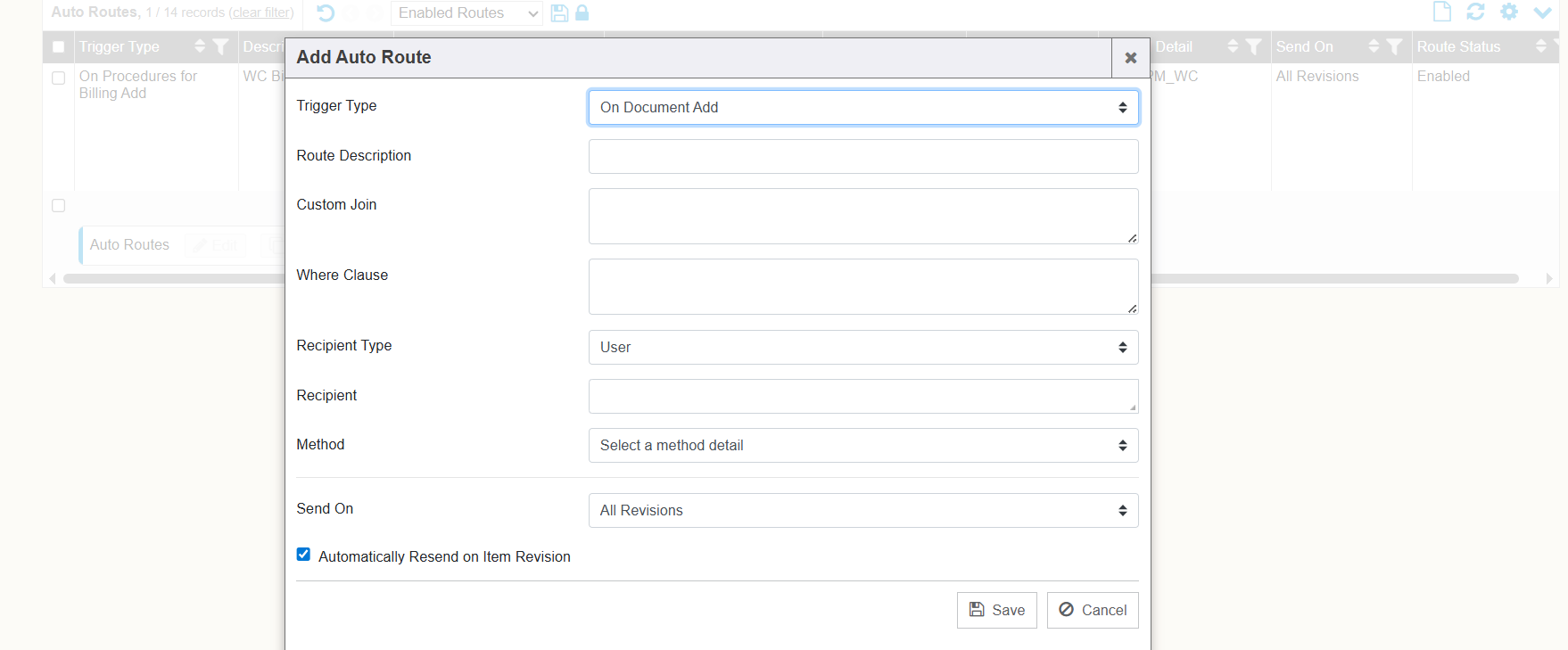
Task: Click into the Route Description field
Action: coord(862,157)
